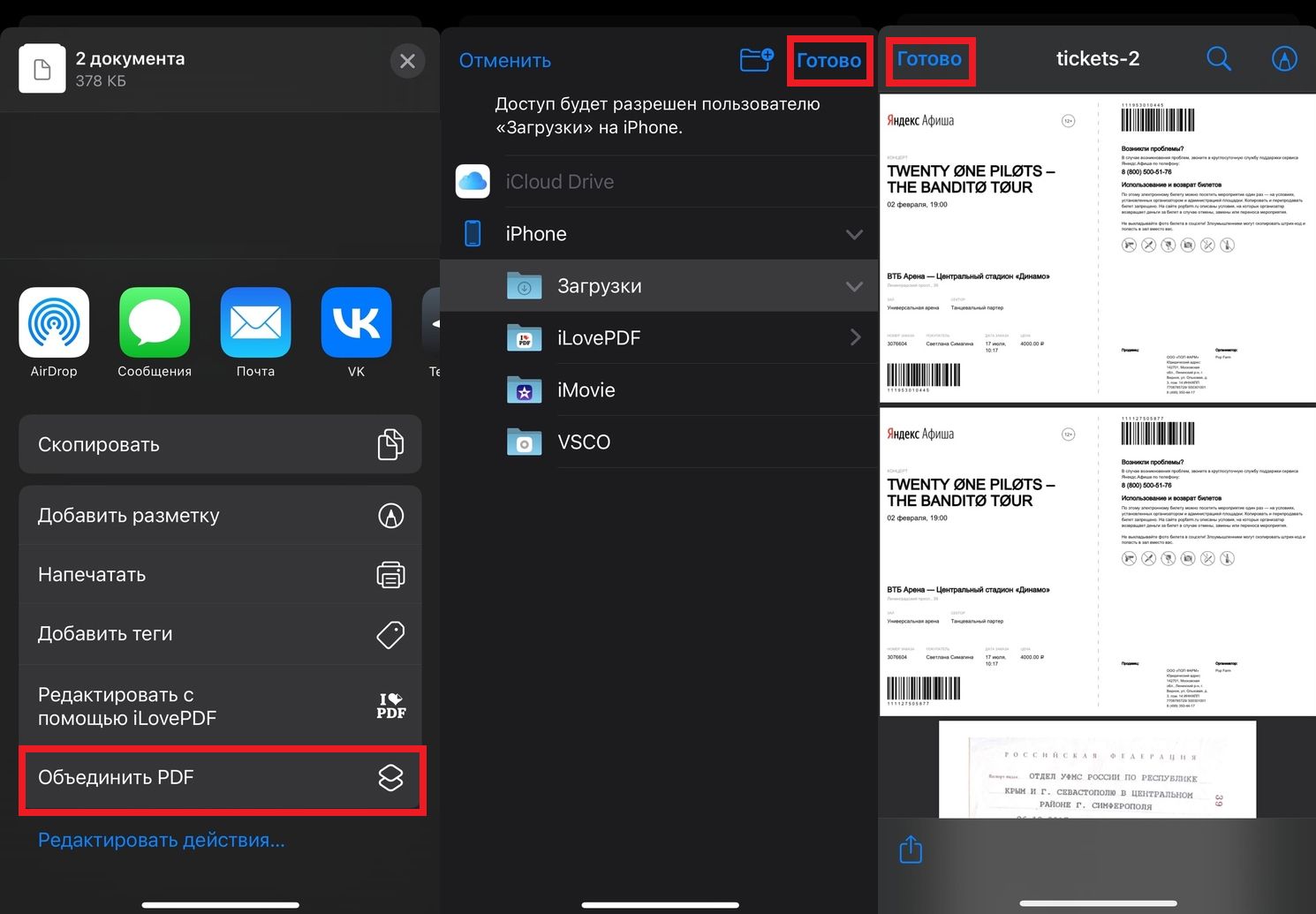Share via the Почта mail icon

click(255, 322)
